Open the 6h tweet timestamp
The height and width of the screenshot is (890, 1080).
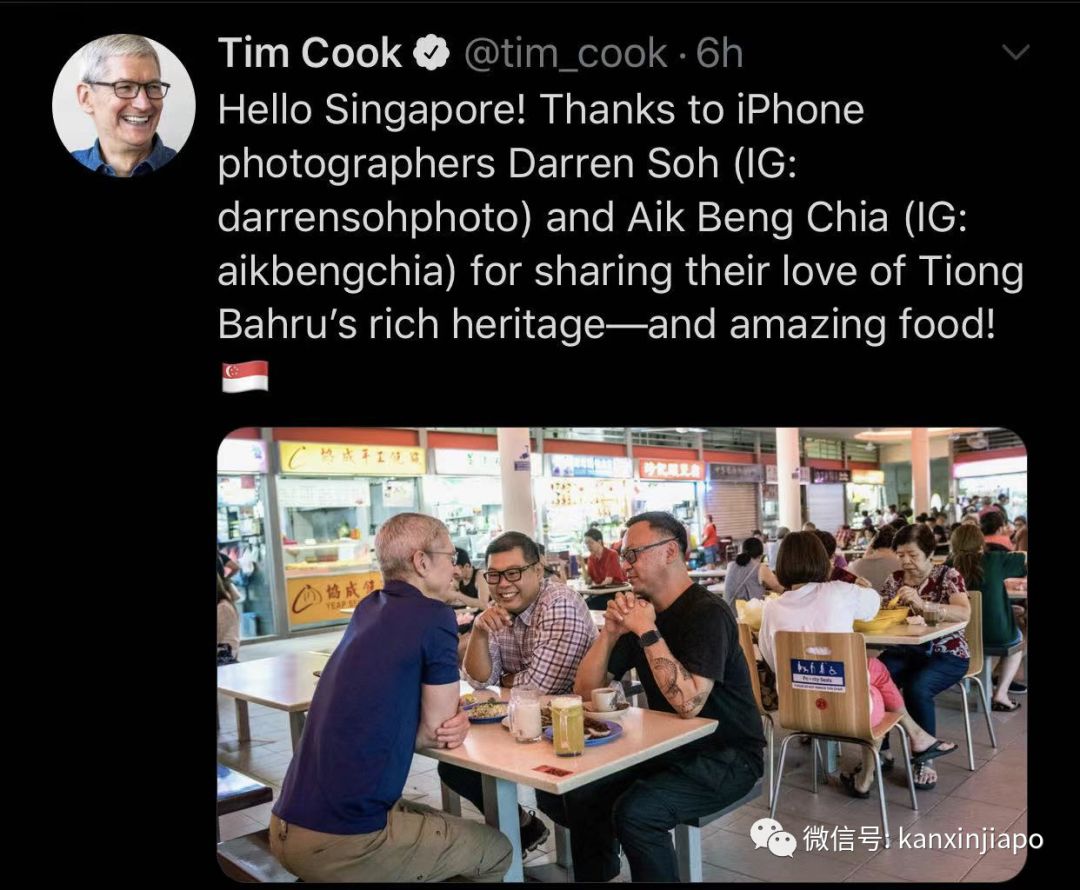(720, 54)
